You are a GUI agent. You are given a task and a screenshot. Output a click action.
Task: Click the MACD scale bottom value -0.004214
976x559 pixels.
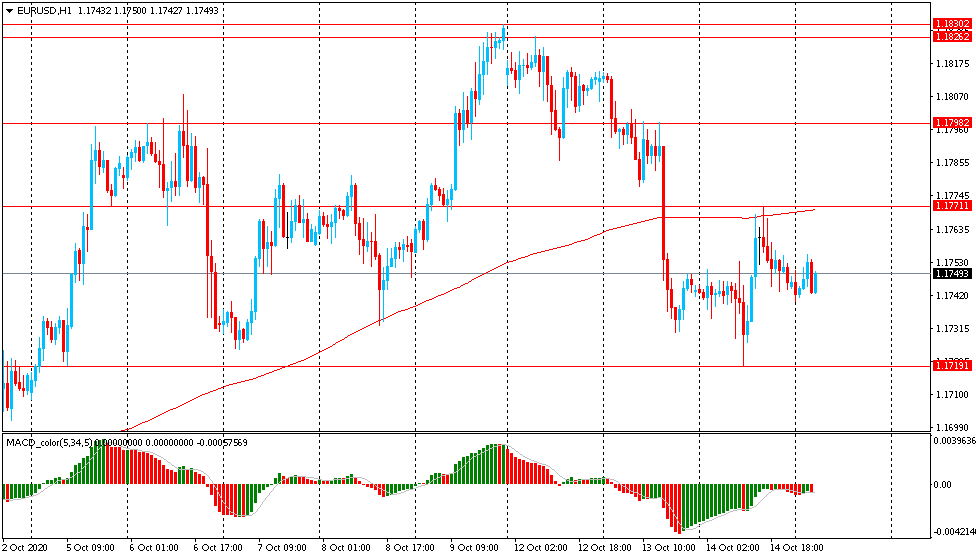[954, 532]
